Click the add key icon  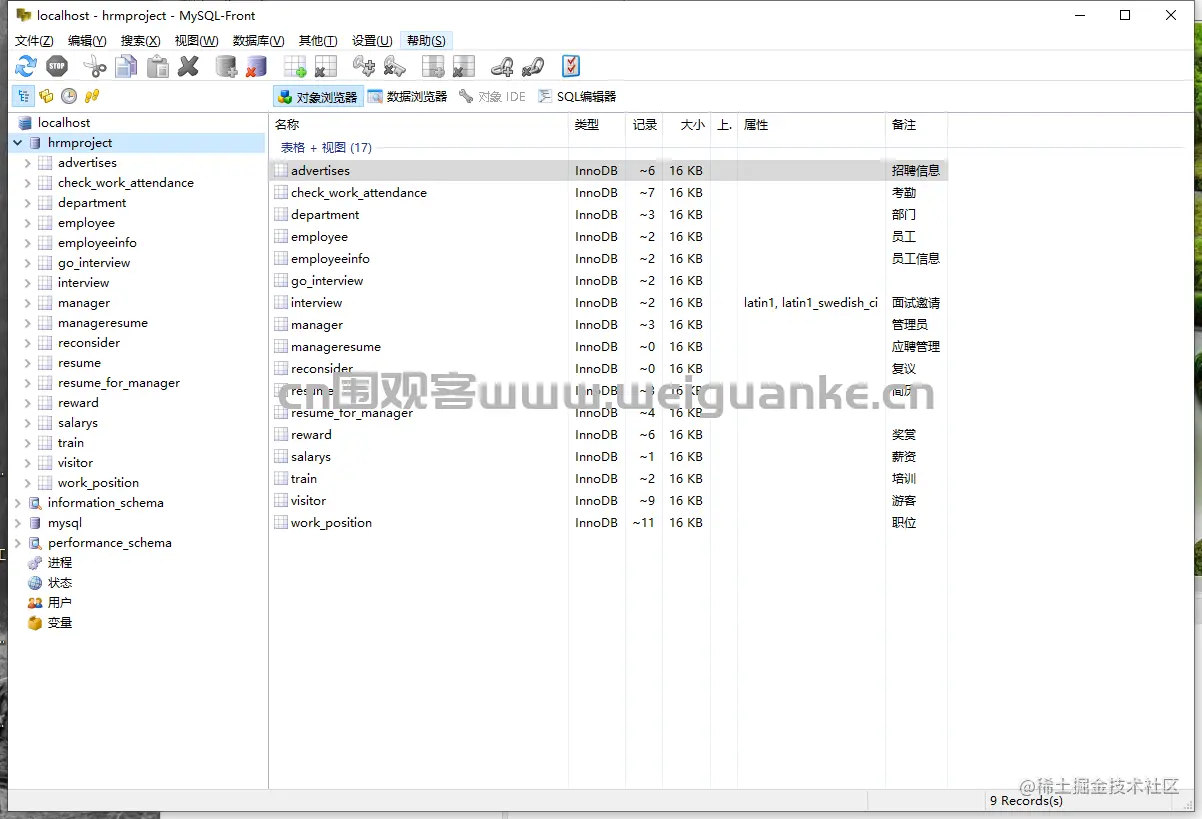364,67
